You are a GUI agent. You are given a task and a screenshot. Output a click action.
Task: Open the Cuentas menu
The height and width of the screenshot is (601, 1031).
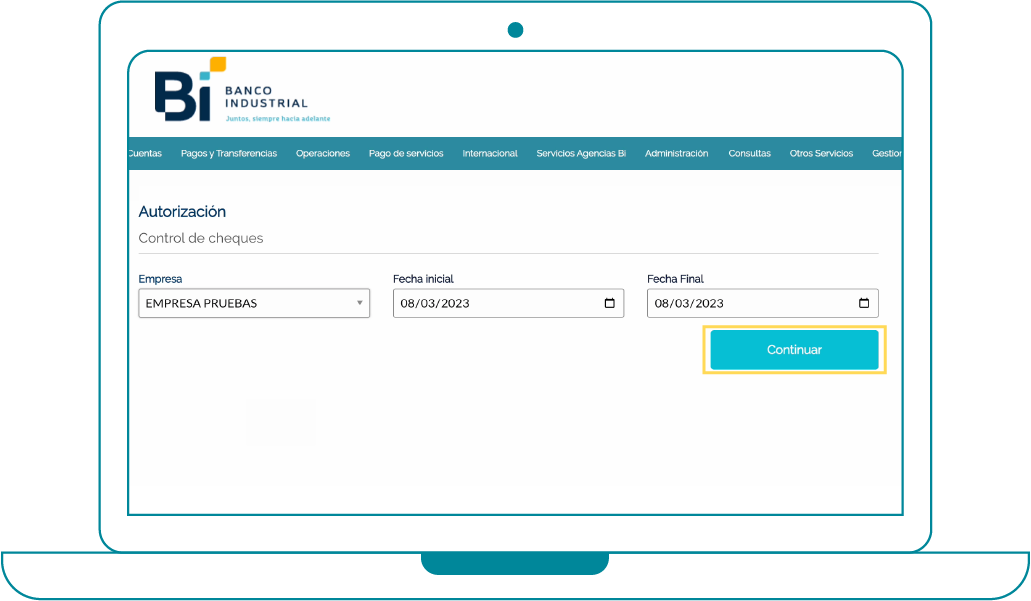[146, 154]
